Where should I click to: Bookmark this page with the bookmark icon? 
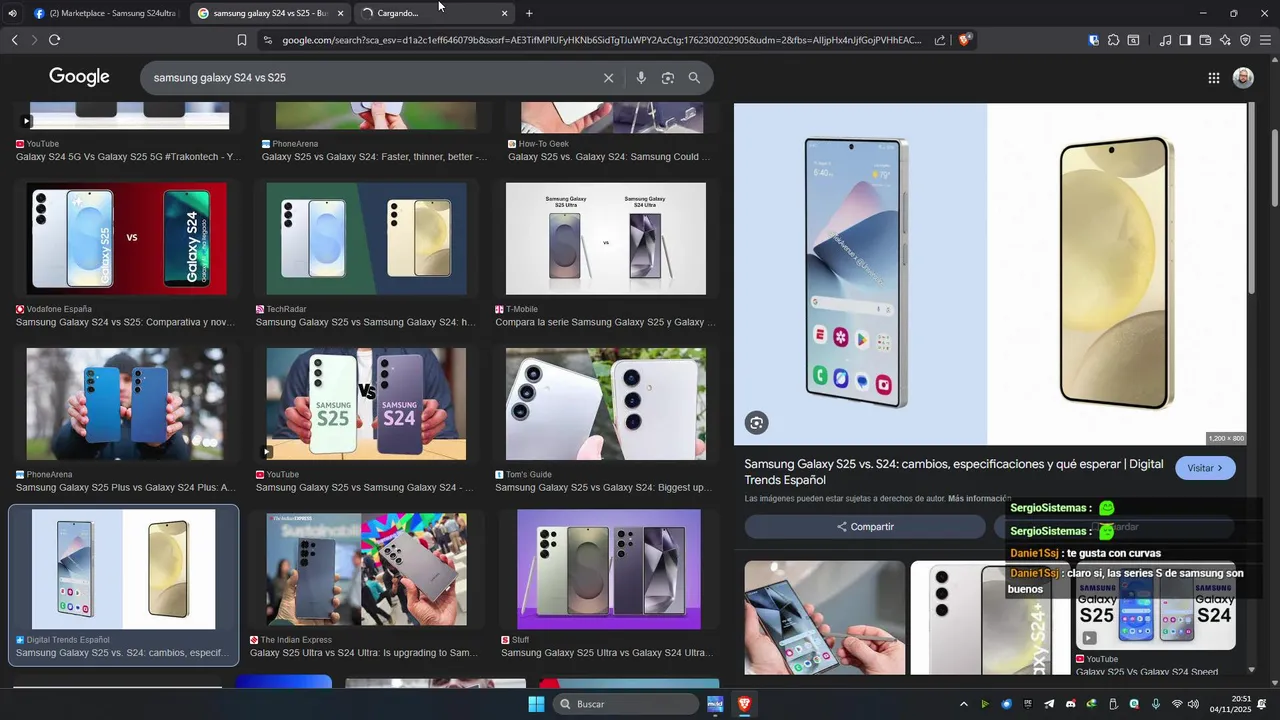pyautogui.click(x=242, y=40)
